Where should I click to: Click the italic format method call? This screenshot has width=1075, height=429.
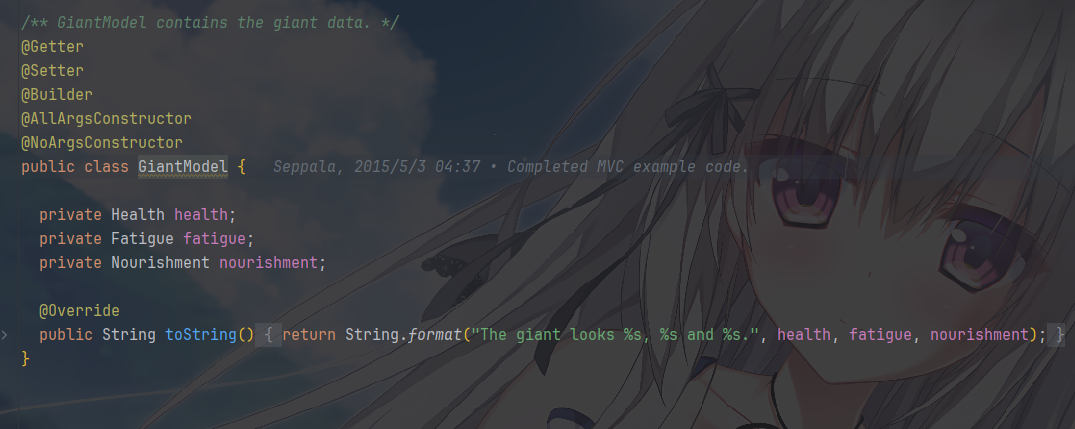coord(435,334)
